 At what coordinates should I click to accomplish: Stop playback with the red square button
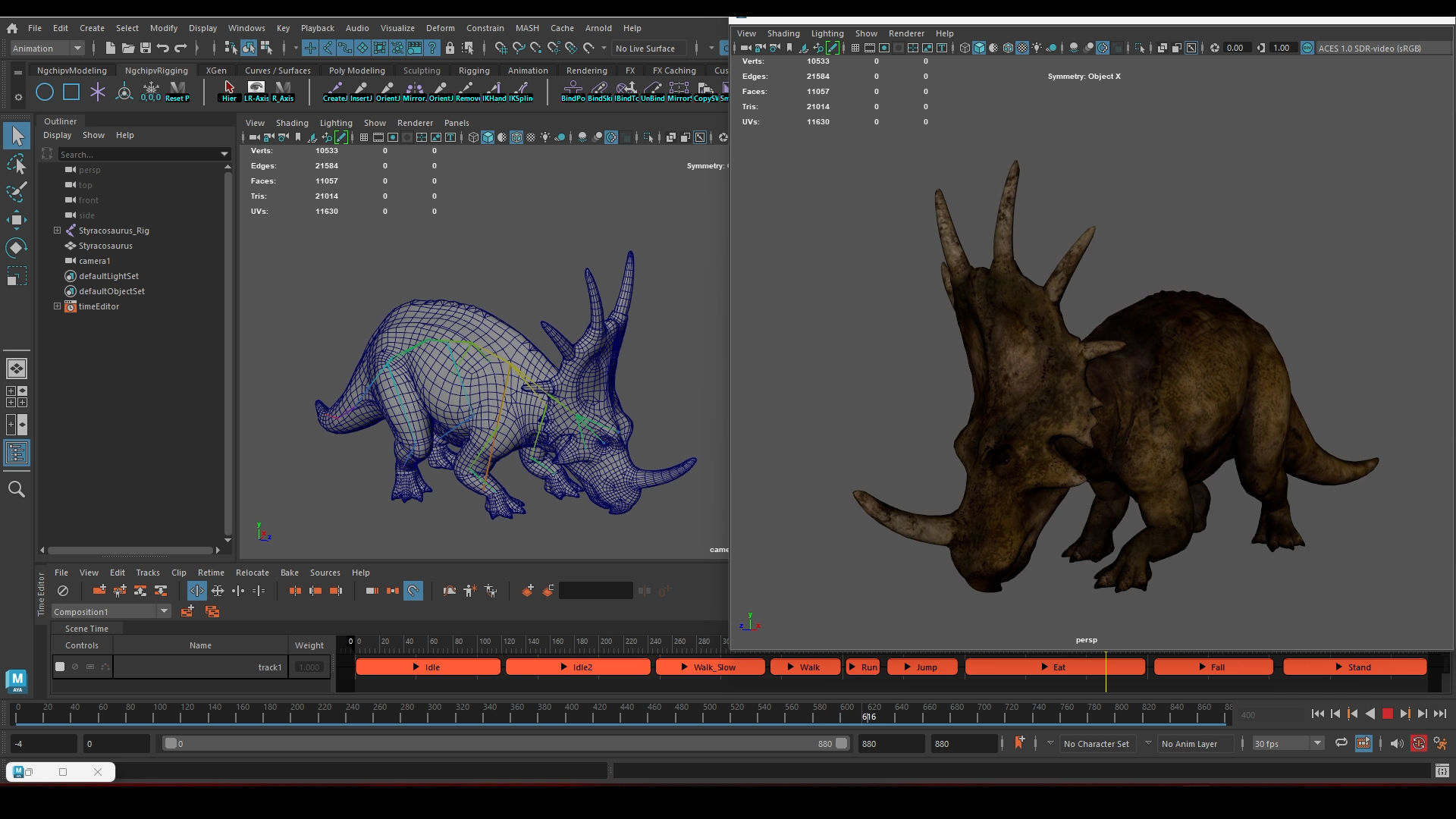1388,714
